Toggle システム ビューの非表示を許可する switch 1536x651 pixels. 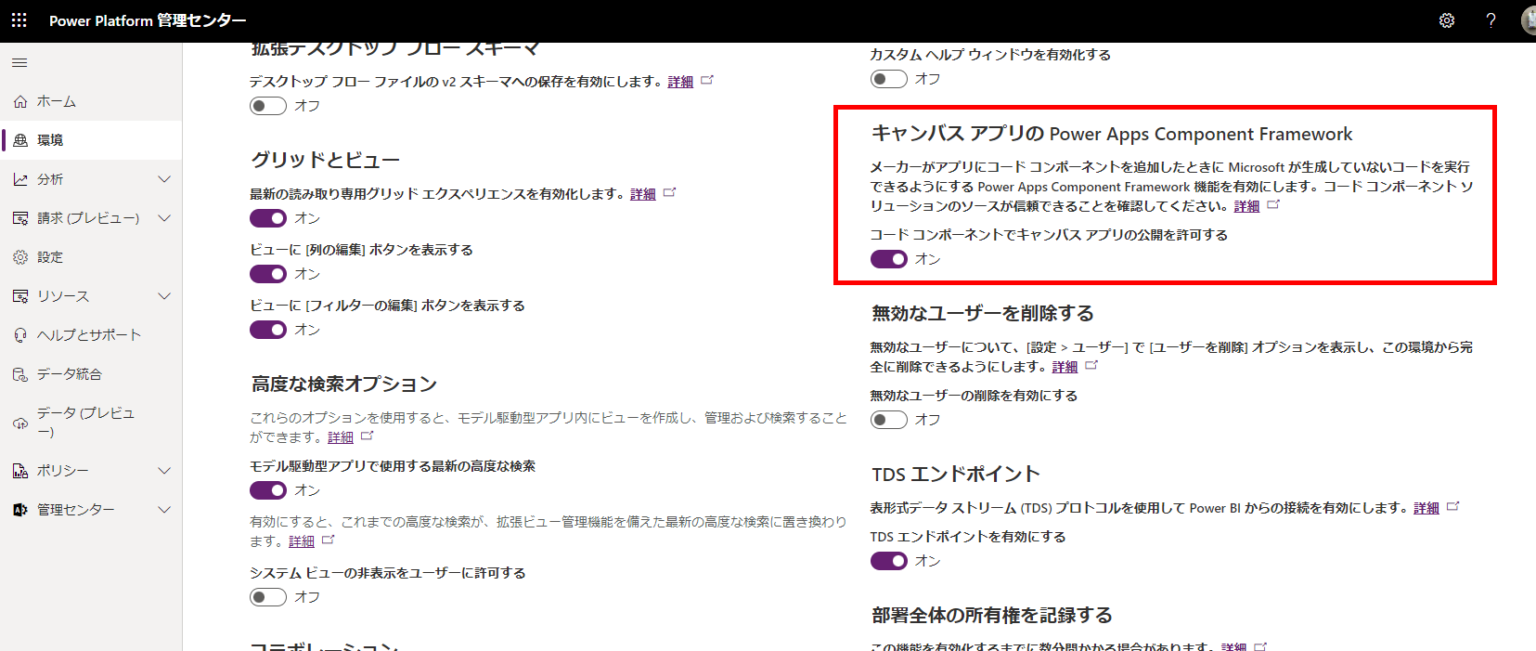point(268,597)
